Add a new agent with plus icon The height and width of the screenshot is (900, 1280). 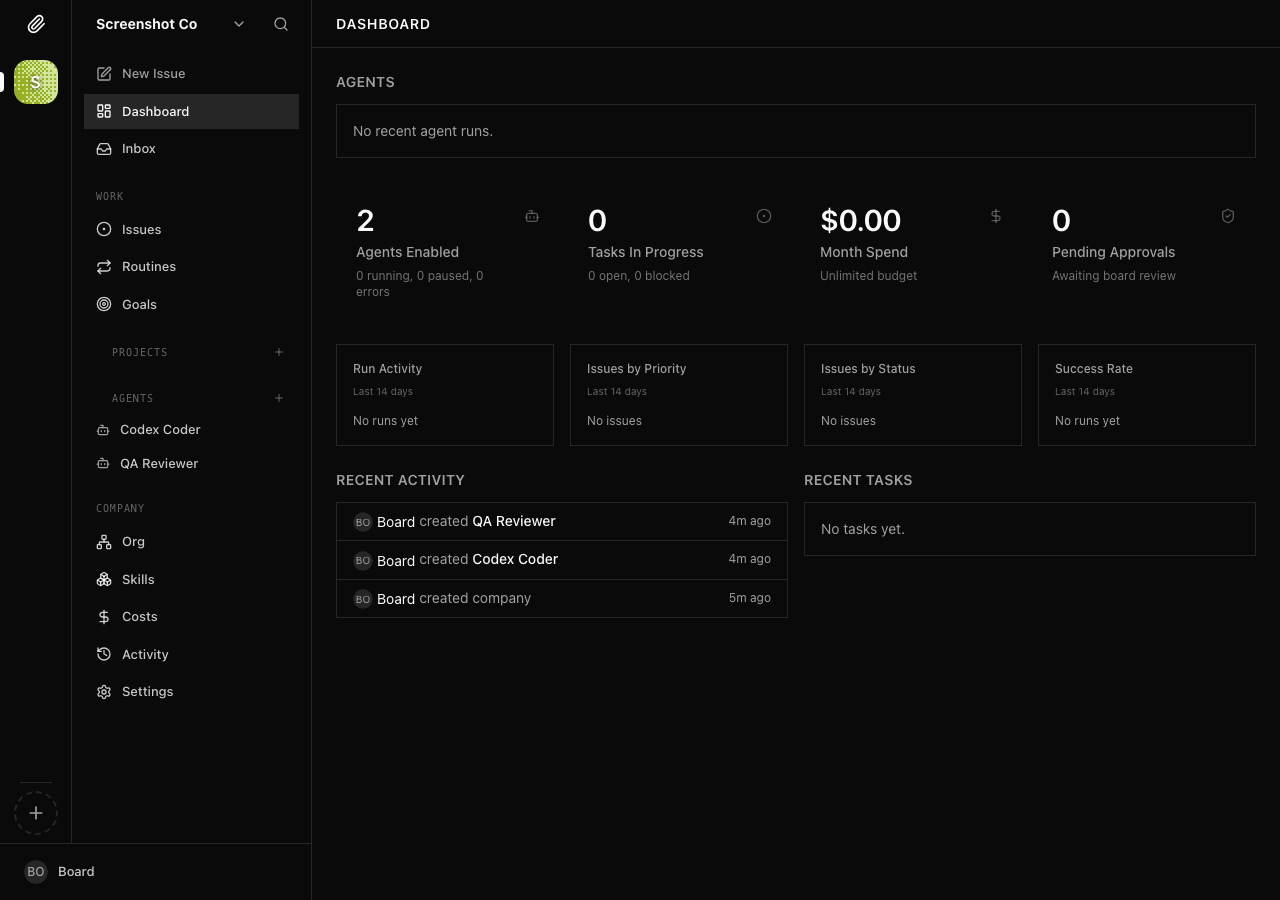click(x=279, y=398)
